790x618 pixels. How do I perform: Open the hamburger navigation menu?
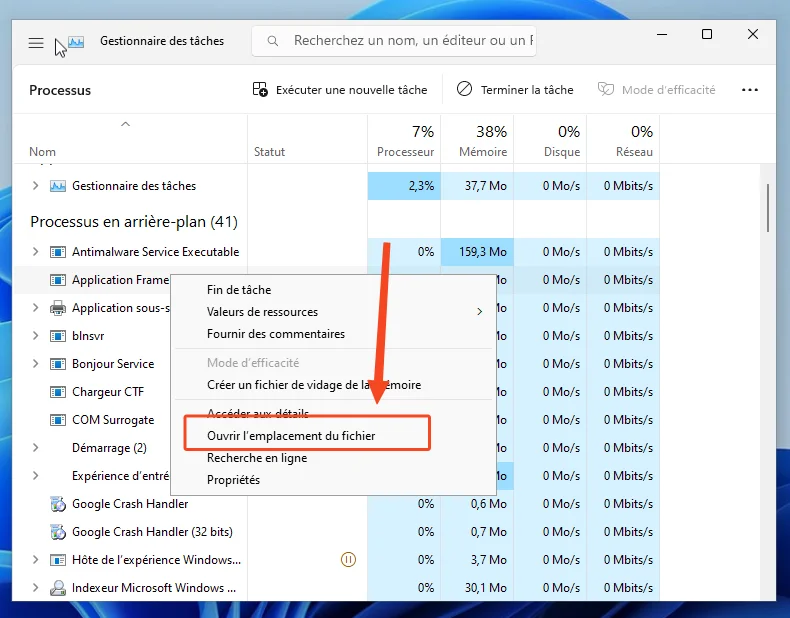click(x=36, y=43)
